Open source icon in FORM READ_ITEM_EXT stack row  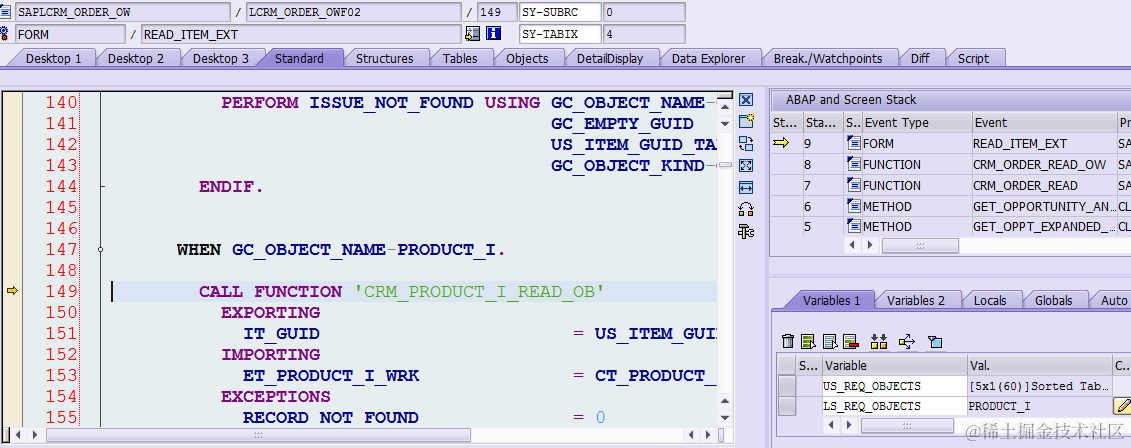click(x=853, y=144)
